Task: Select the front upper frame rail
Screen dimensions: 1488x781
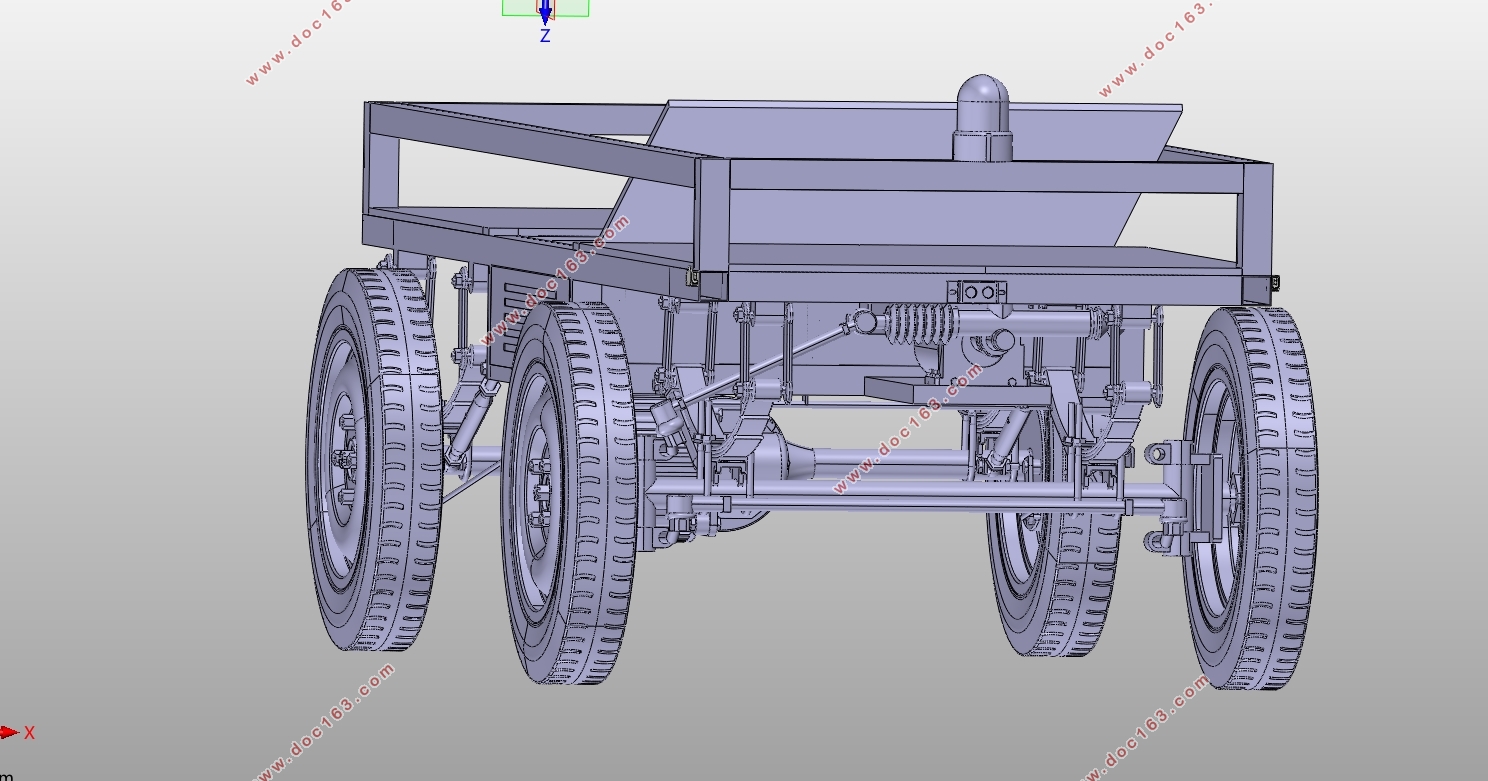Action: [x=985, y=176]
